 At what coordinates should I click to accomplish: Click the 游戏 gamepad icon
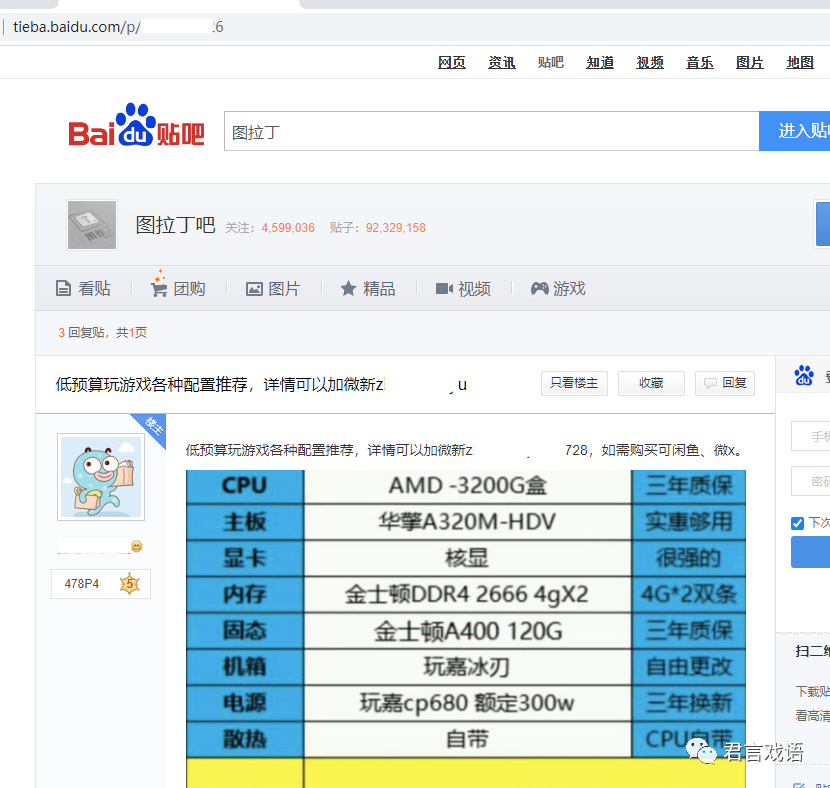pos(539,288)
